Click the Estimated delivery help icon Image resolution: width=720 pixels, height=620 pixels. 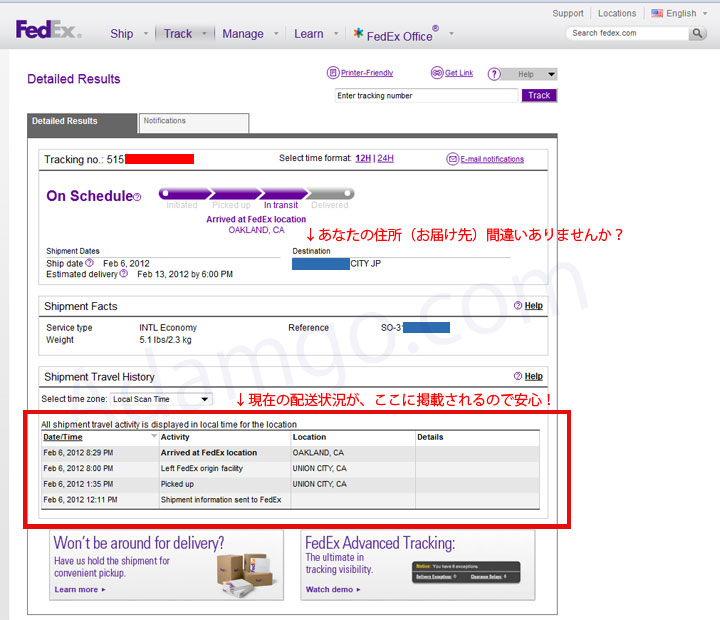click(x=124, y=273)
